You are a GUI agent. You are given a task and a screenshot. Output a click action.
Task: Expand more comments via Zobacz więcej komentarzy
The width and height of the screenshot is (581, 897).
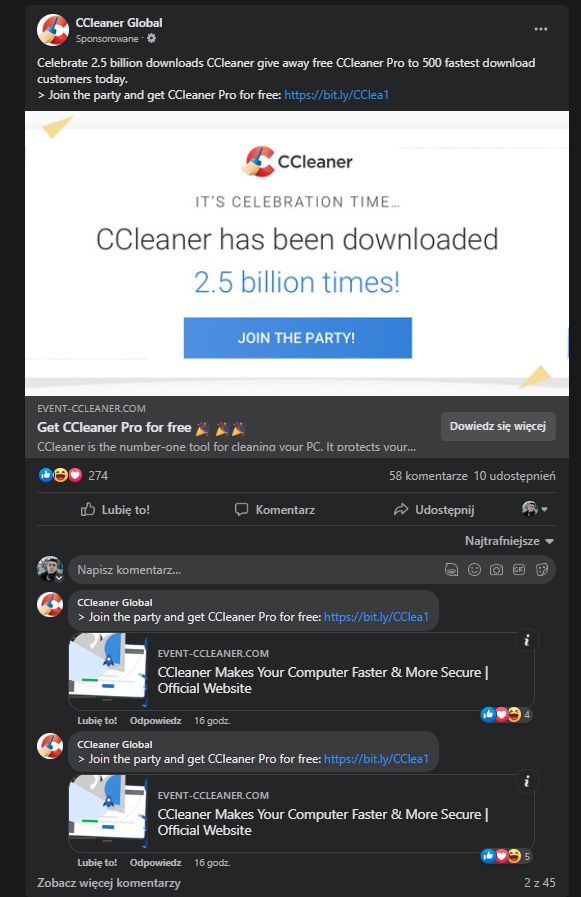[x=109, y=883]
